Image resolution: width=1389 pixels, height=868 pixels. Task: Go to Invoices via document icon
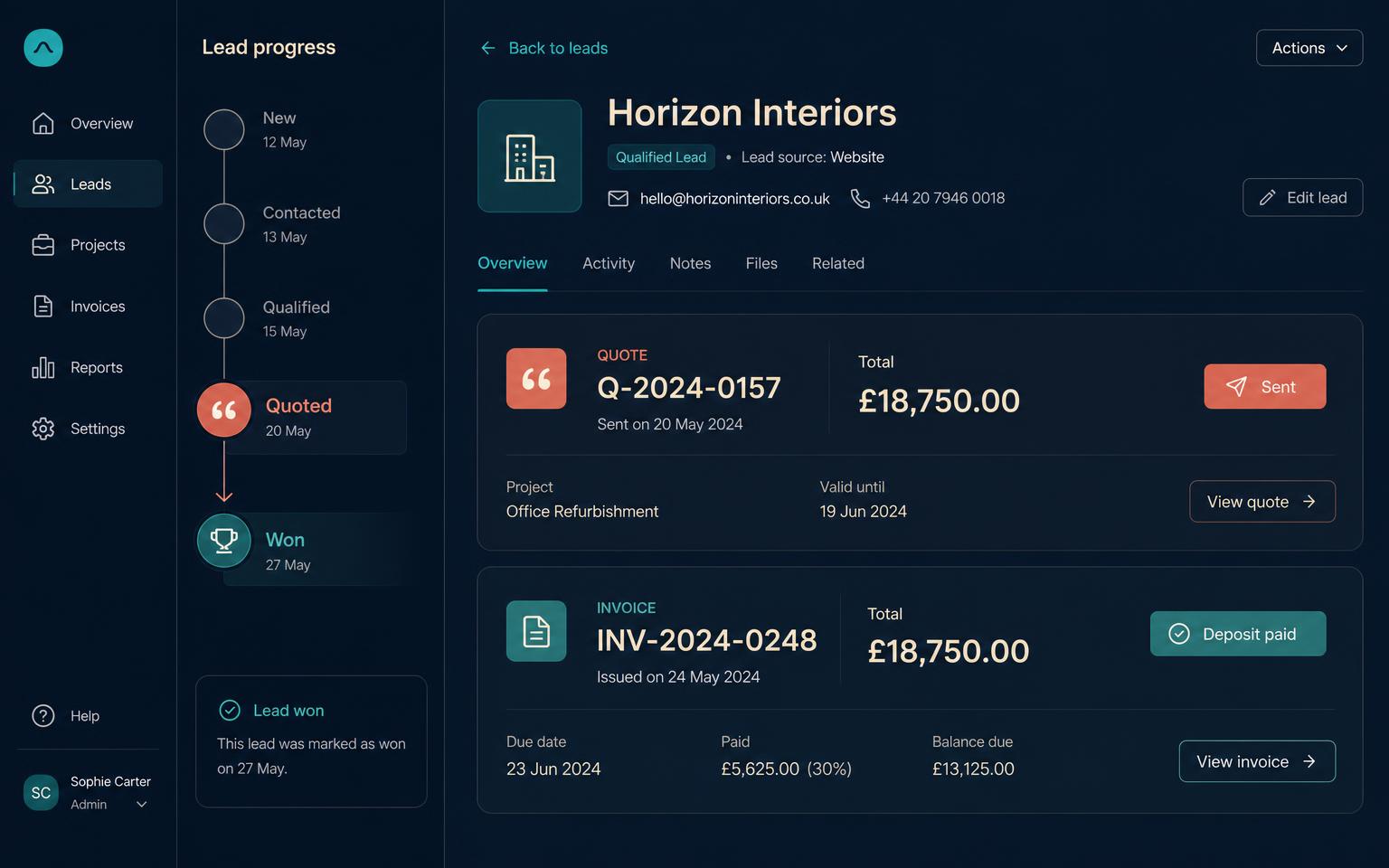click(x=43, y=307)
